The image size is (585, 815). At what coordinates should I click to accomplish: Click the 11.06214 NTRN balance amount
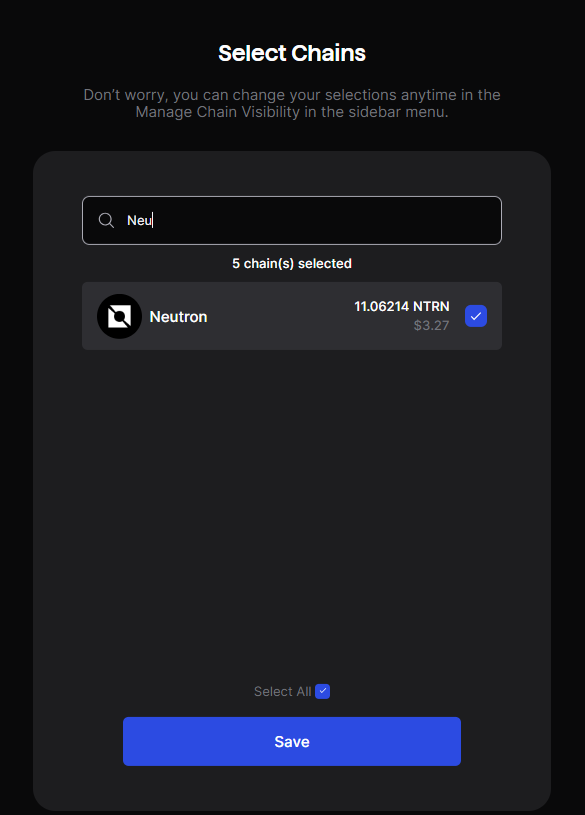pyautogui.click(x=401, y=306)
